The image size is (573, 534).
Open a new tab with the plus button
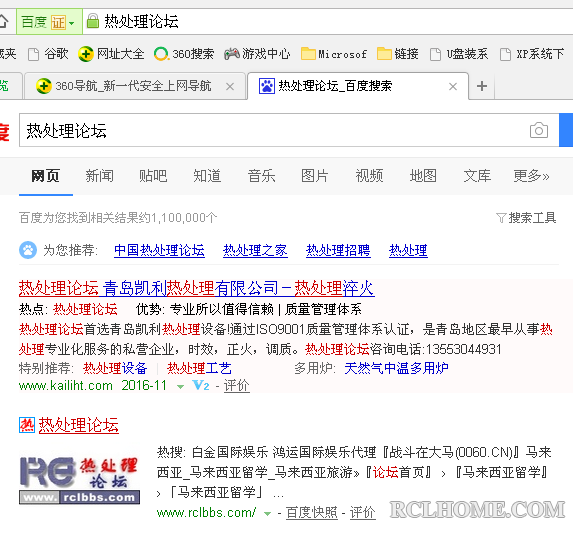pyautogui.click(x=482, y=86)
